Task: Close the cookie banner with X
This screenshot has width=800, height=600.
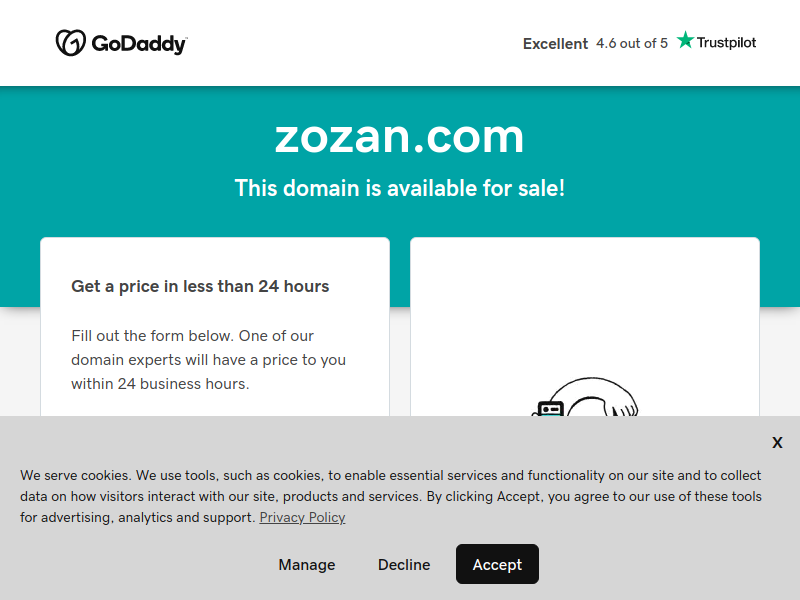Action: (777, 442)
